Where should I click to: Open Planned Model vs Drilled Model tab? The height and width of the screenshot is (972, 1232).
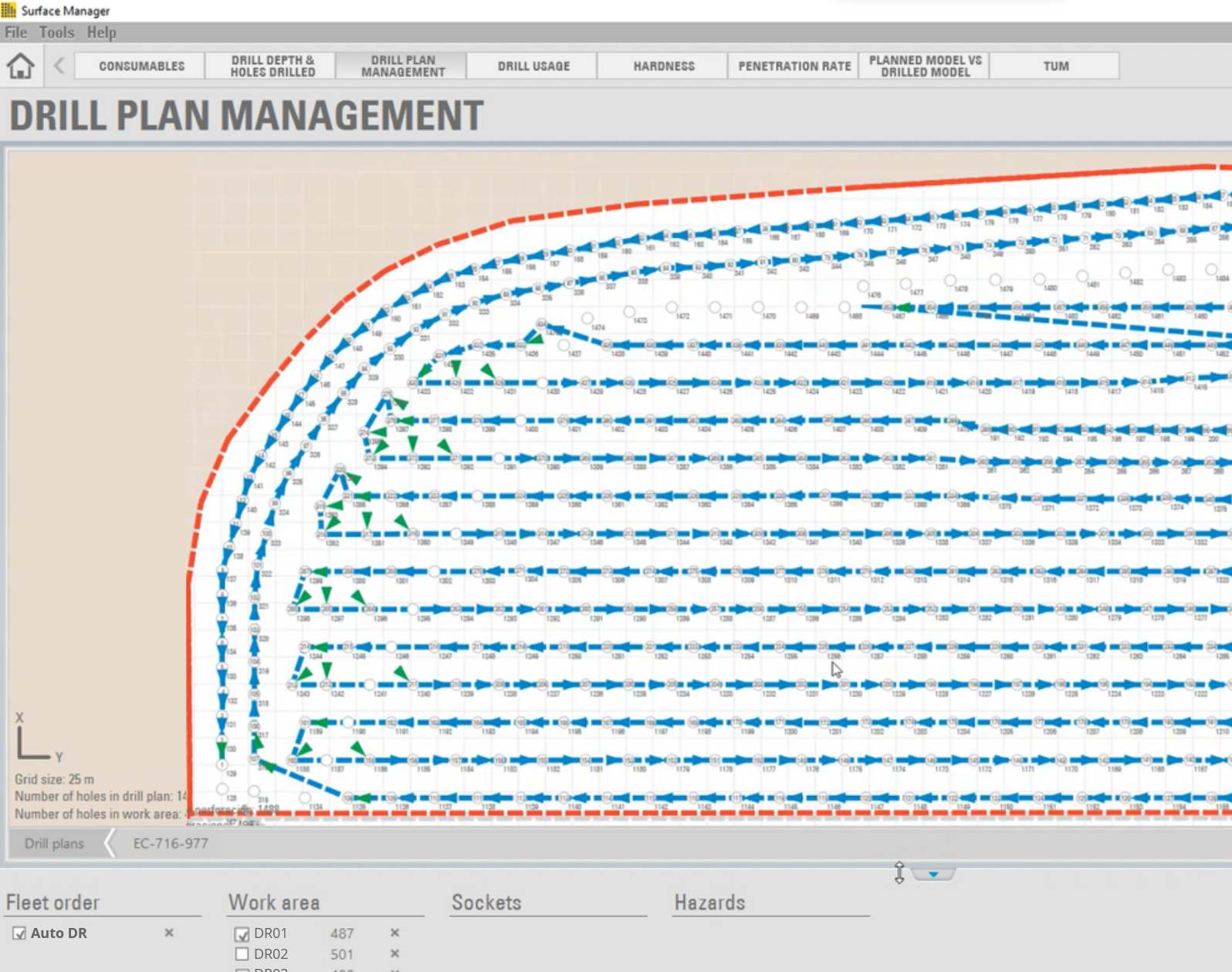[925, 66]
